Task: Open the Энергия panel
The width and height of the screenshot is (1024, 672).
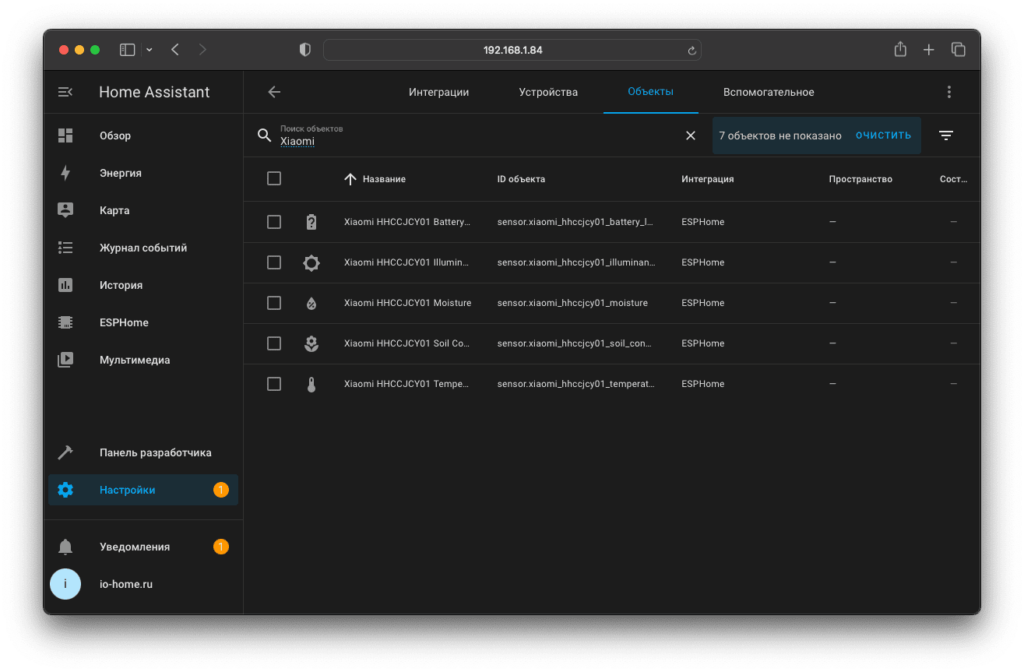Action: coord(143,173)
